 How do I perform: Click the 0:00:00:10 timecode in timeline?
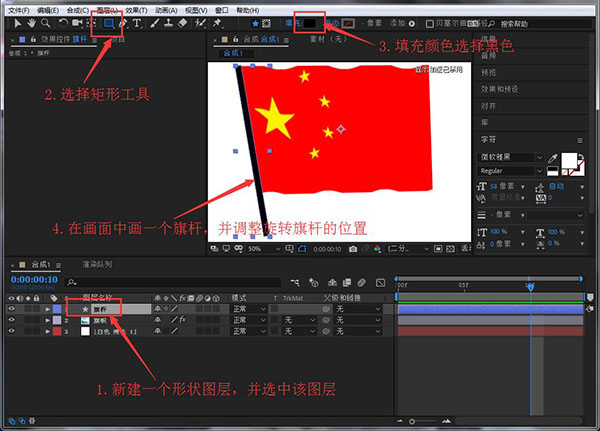34,279
